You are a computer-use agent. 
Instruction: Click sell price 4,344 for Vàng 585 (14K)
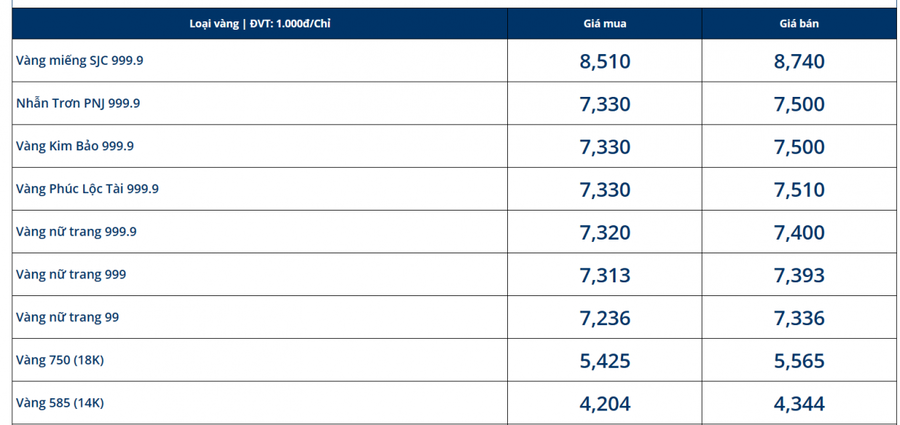799,404
